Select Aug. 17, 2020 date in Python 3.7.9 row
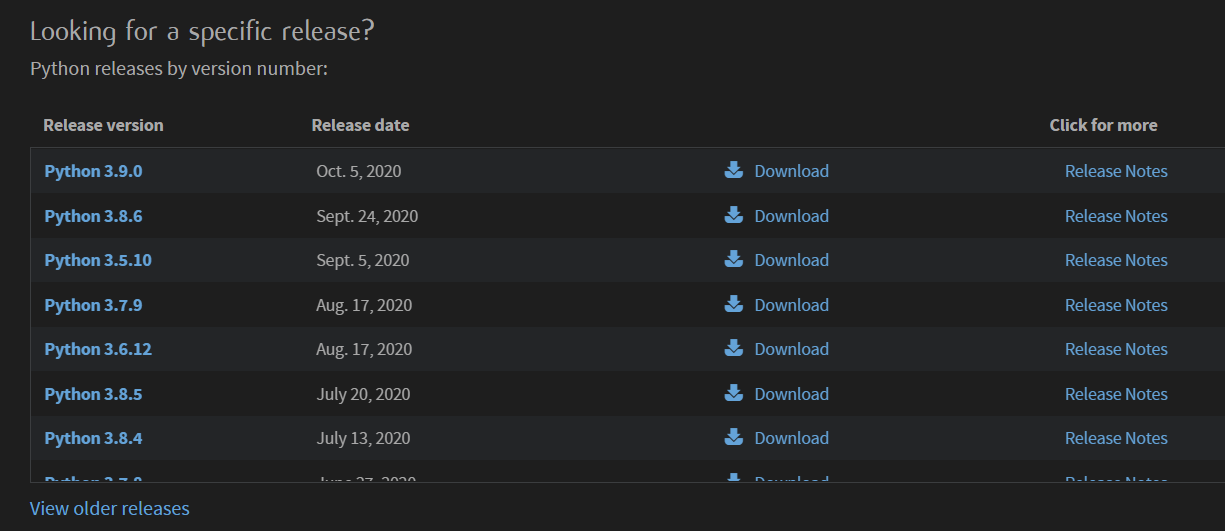This screenshot has height=531, width=1225. pos(364,305)
